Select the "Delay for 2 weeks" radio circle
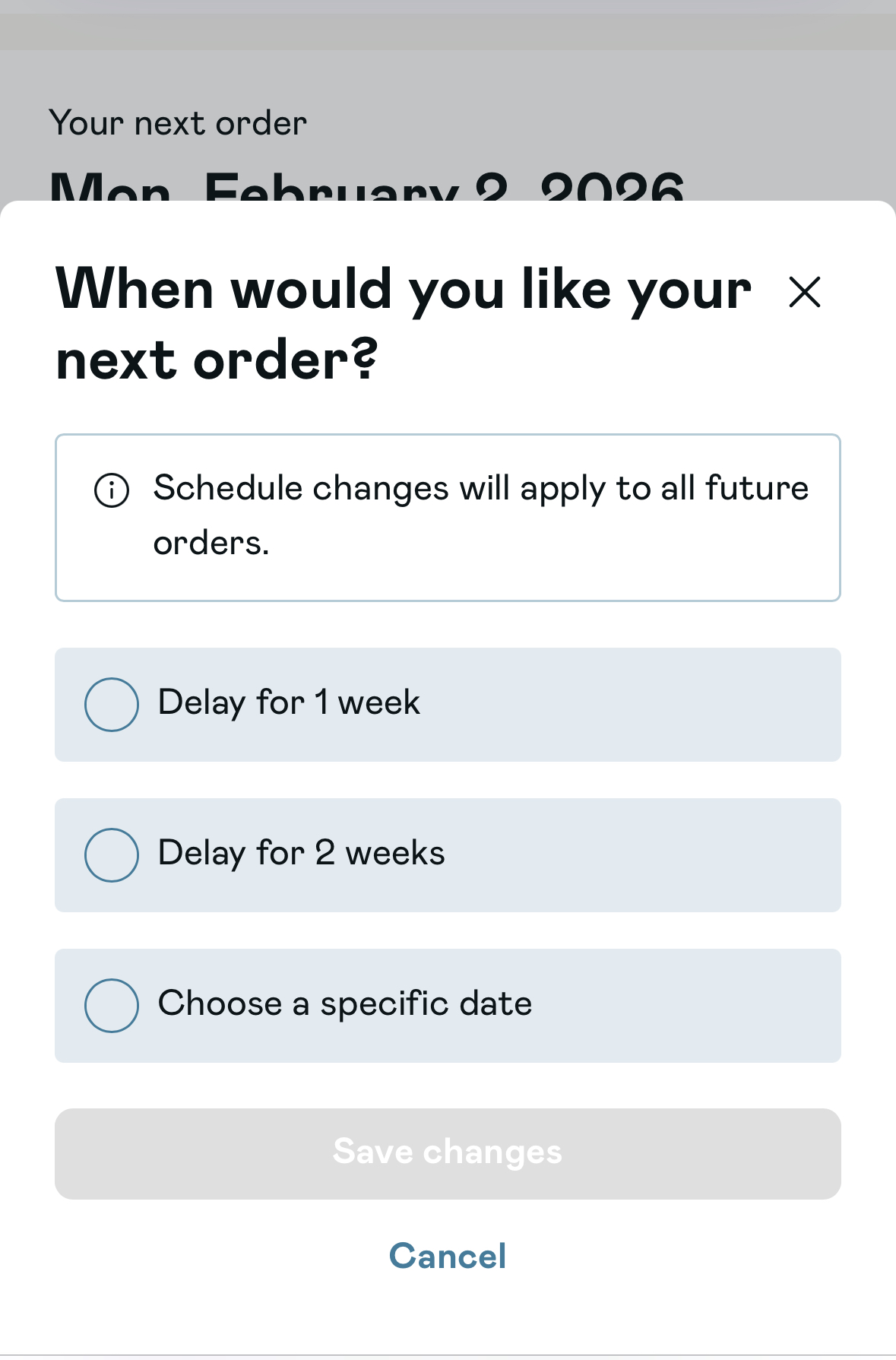896x1360 pixels. [x=112, y=855]
